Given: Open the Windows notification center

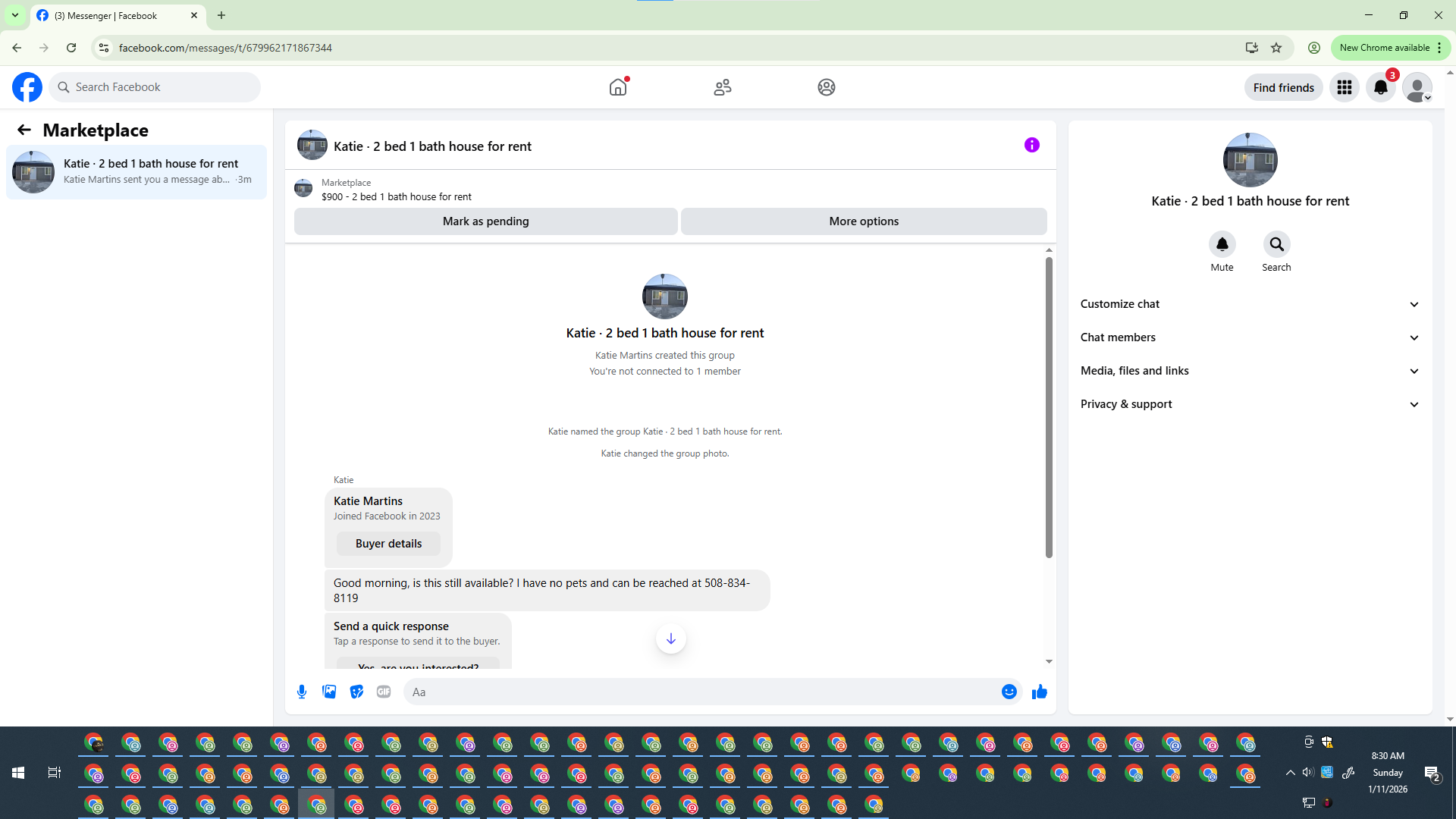Looking at the screenshot, I should pos(1432,773).
